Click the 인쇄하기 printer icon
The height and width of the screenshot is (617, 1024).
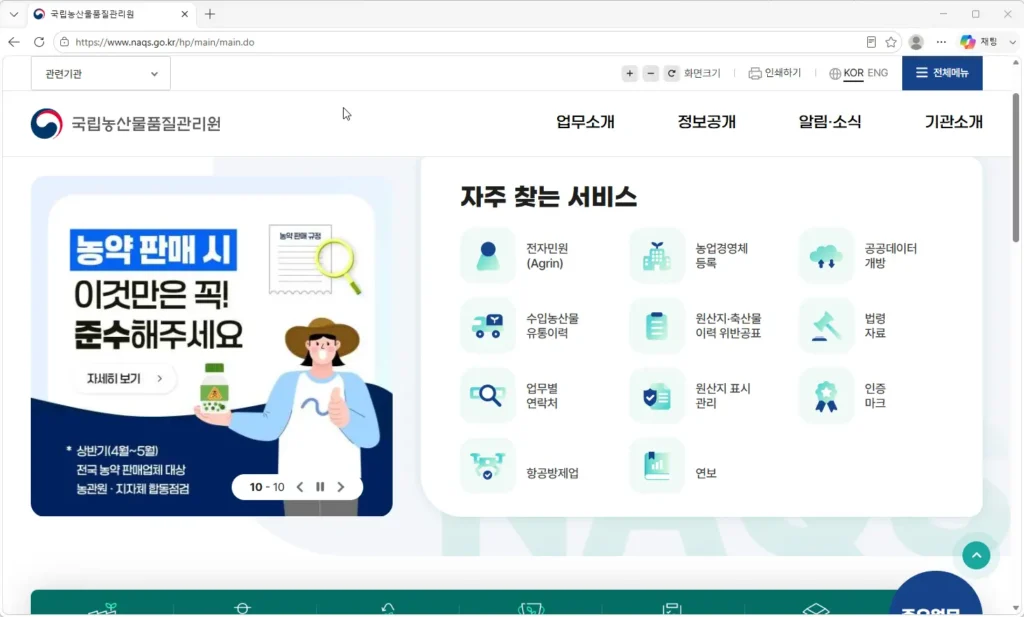pyautogui.click(x=755, y=73)
